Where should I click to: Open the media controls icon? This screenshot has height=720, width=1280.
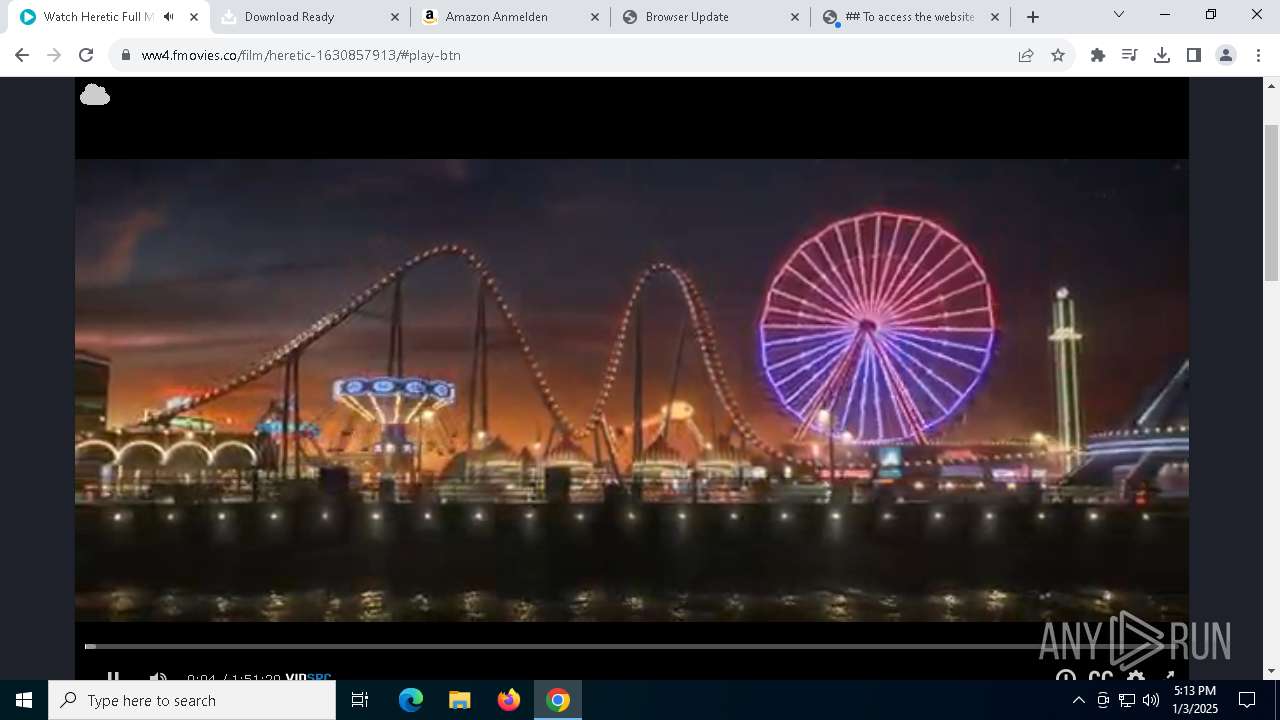[1130, 55]
